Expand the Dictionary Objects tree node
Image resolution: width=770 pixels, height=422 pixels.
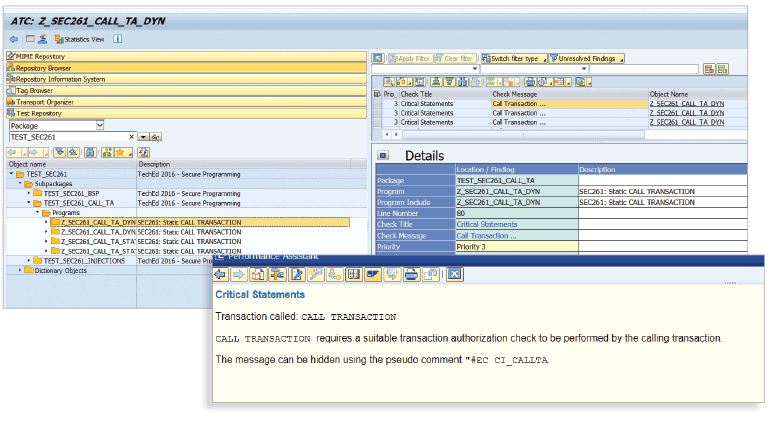tap(19, 270)
